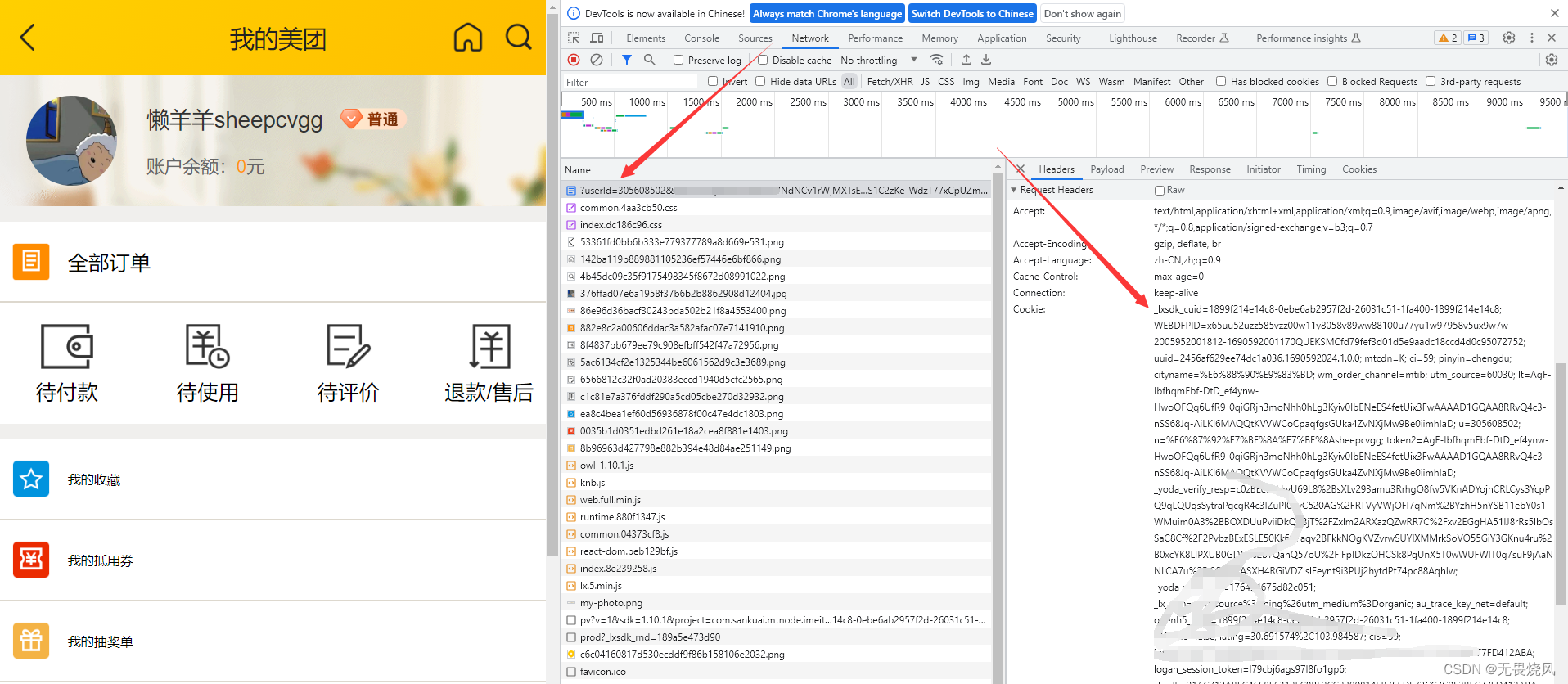Toggle the network filter funnel
1568x684 pixels.
[627, 60]
